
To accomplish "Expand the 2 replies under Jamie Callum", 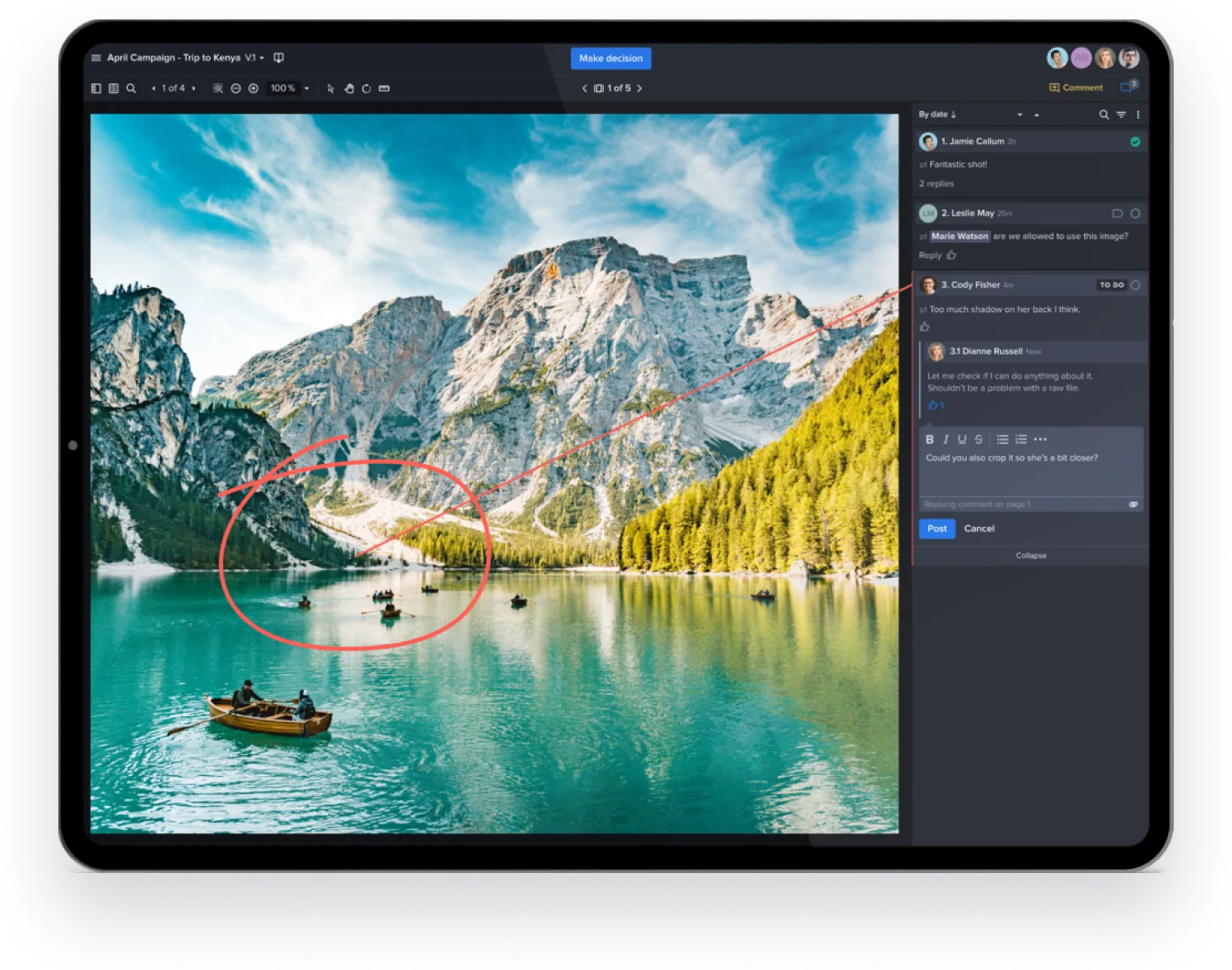I will click(936, 183).
